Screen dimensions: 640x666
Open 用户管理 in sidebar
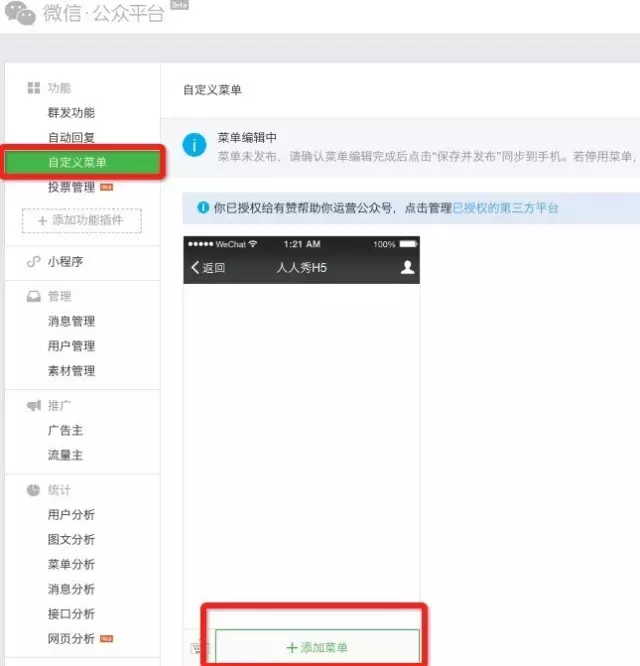pyautogui.click(x=71, y=346)
